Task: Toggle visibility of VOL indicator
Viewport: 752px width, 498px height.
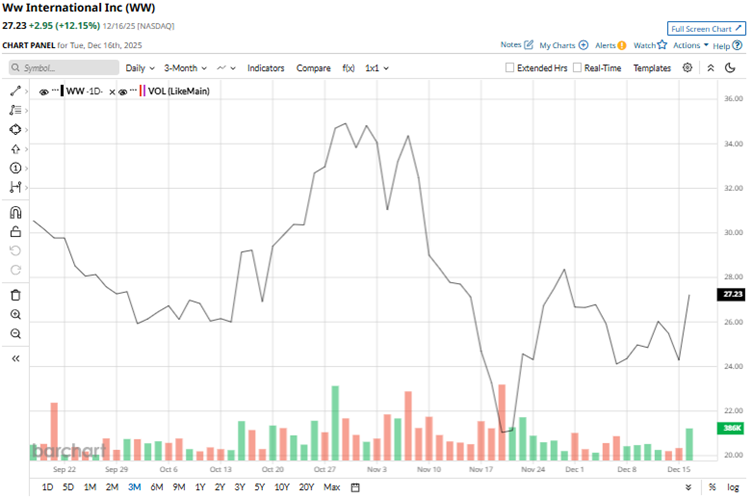Action: point(123,92)
